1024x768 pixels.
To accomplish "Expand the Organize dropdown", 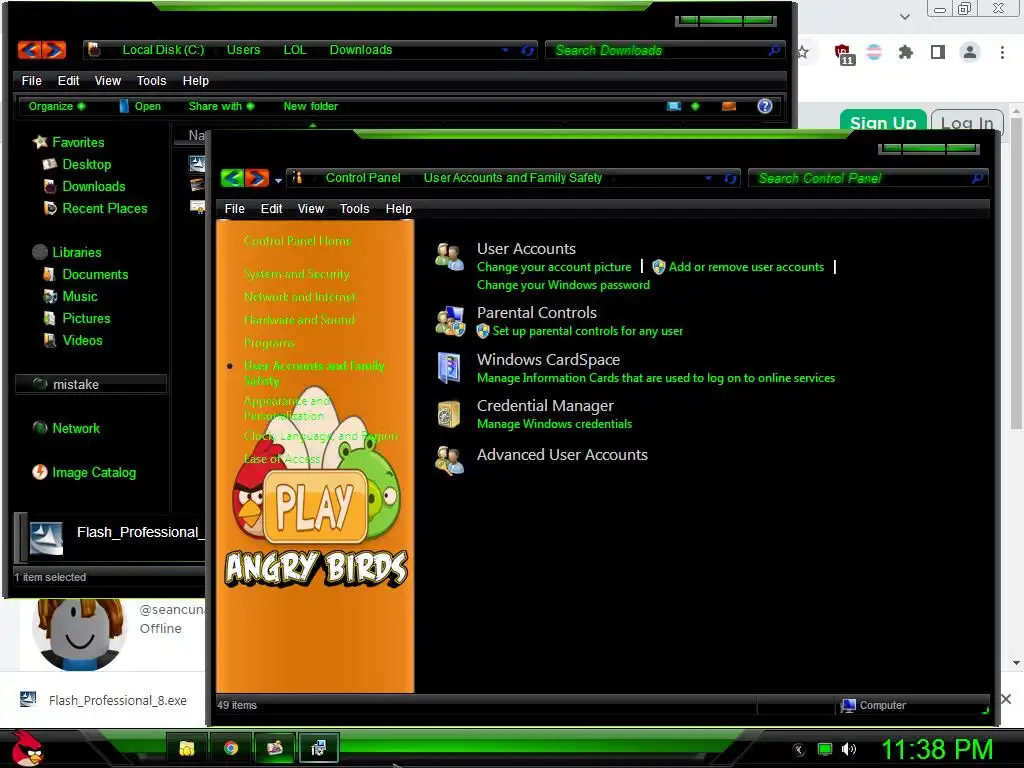I will [57, 106].
